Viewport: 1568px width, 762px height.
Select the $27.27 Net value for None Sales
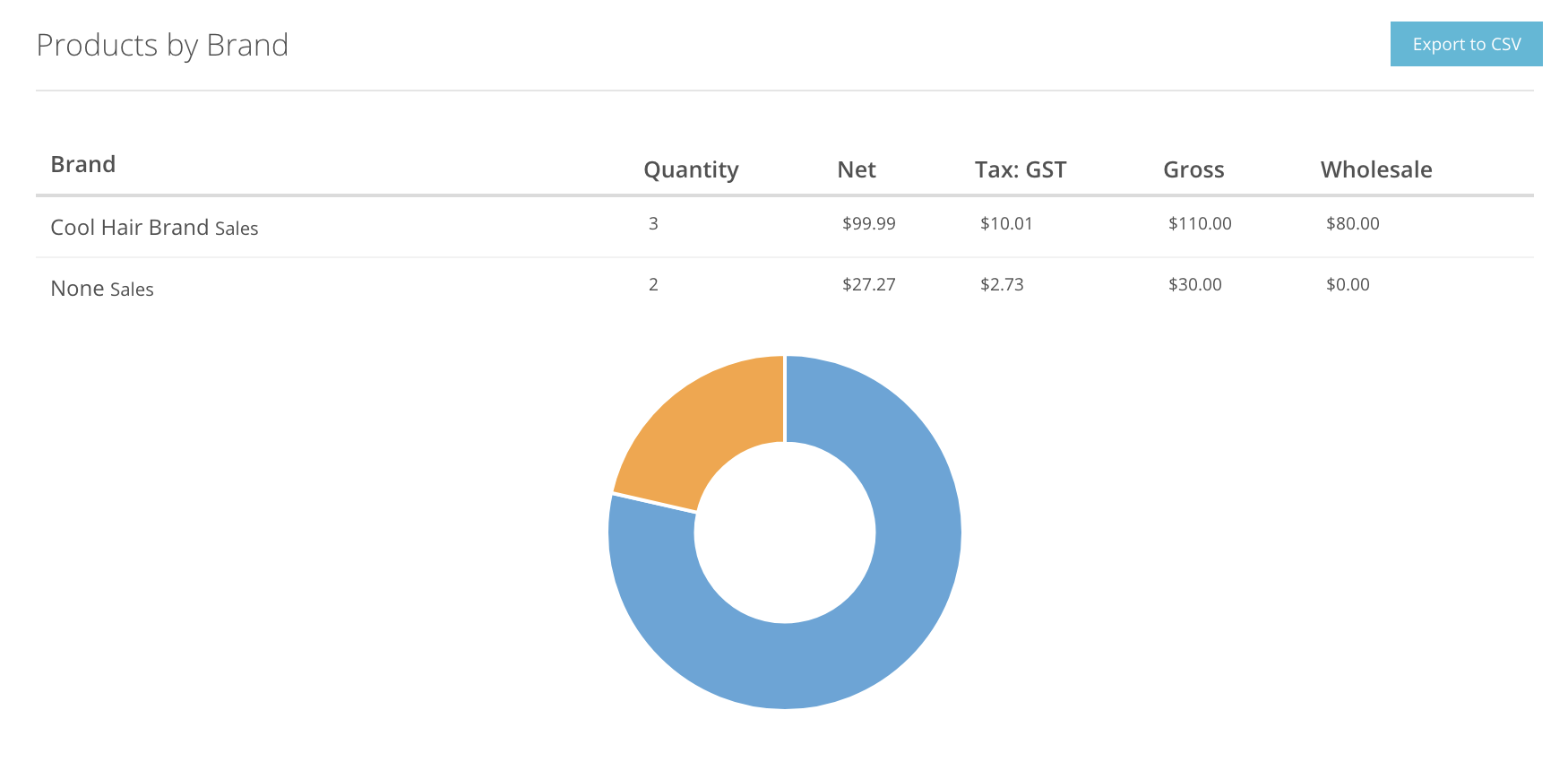[x=868, y=284]
